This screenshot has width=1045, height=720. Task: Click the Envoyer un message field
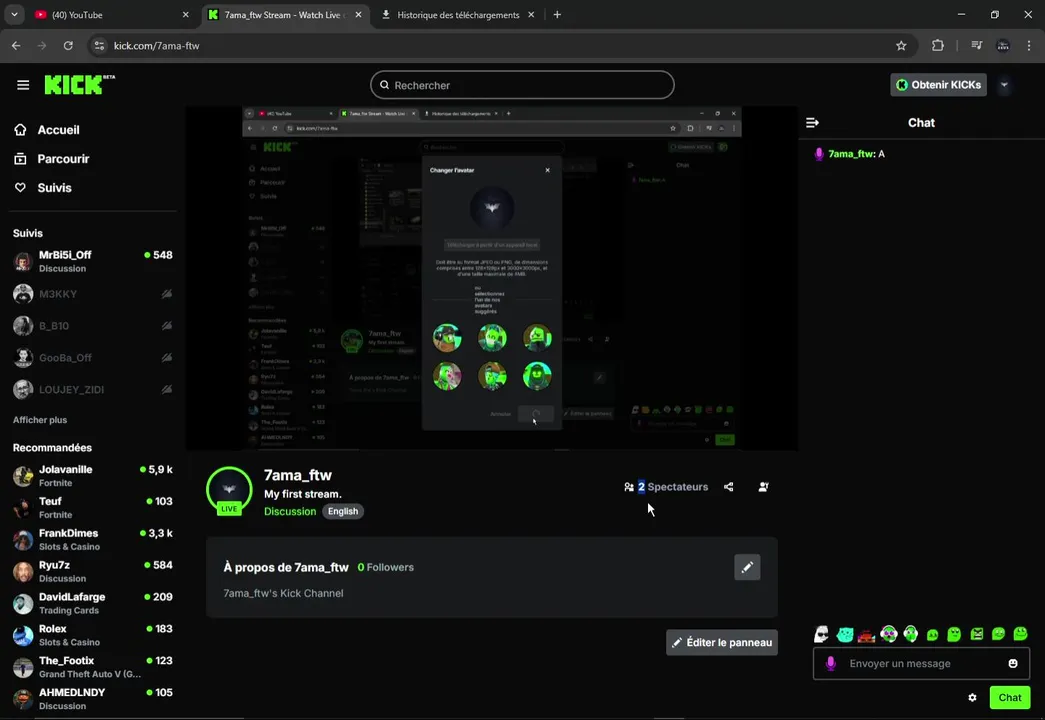tap(921, 664)
